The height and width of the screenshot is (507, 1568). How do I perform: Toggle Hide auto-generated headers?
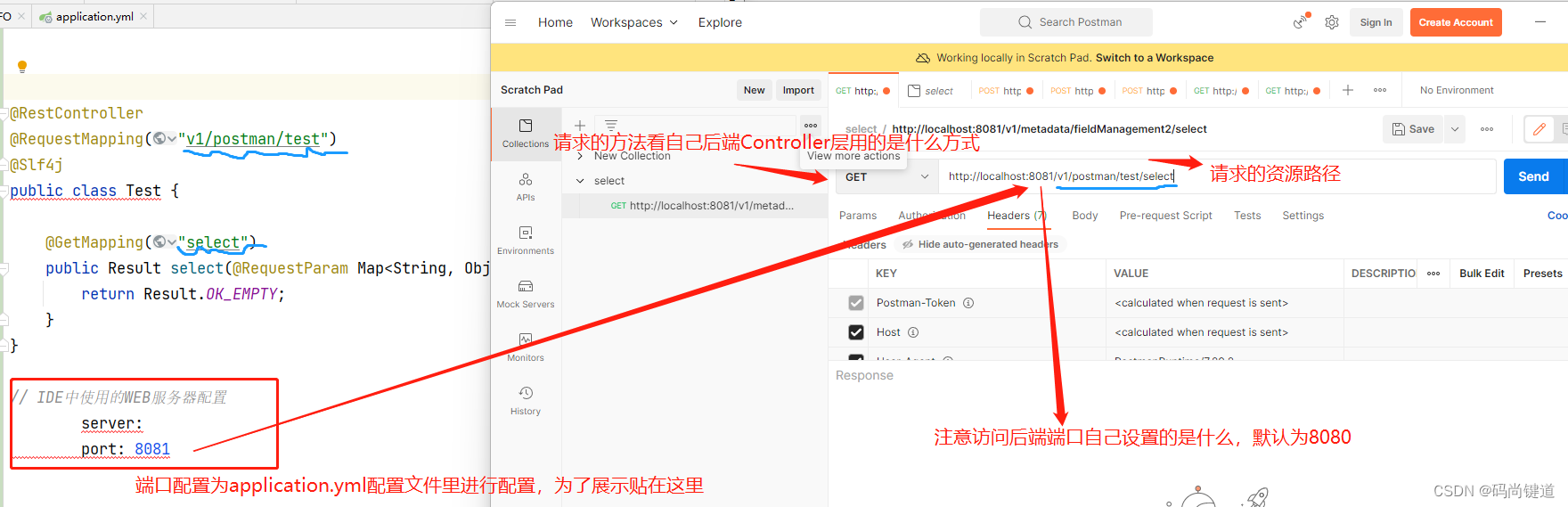pyautogui.click(x=979, y=244)
